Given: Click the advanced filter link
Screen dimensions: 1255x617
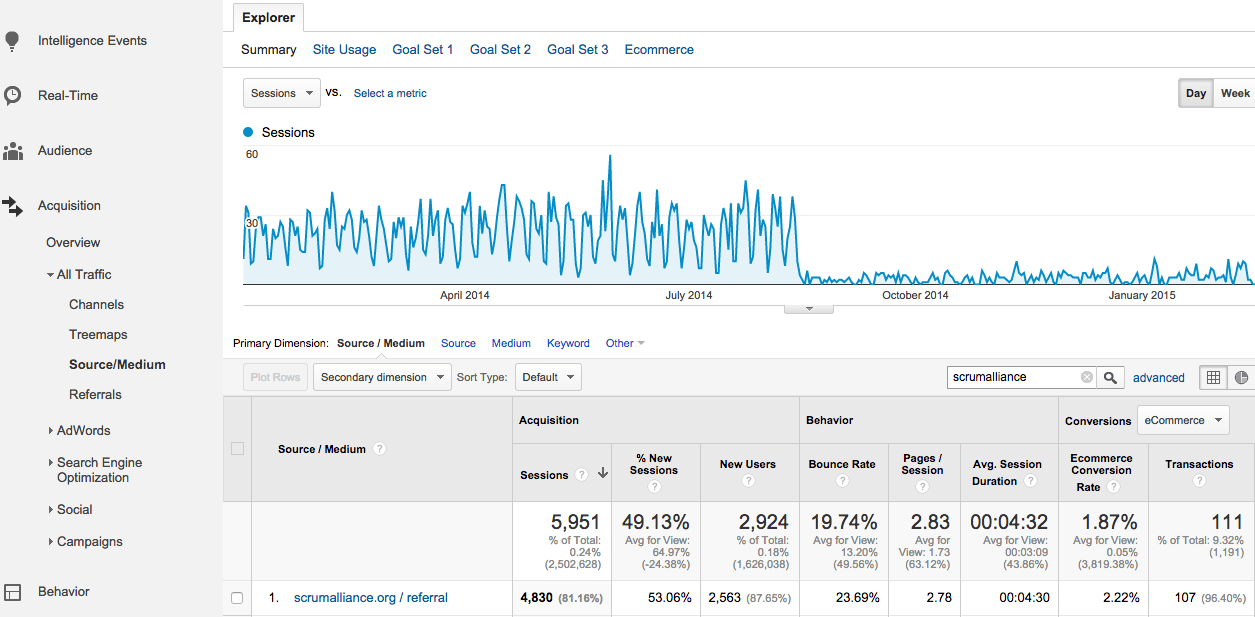Looking at the screenshot, I should pos(1158,377).
